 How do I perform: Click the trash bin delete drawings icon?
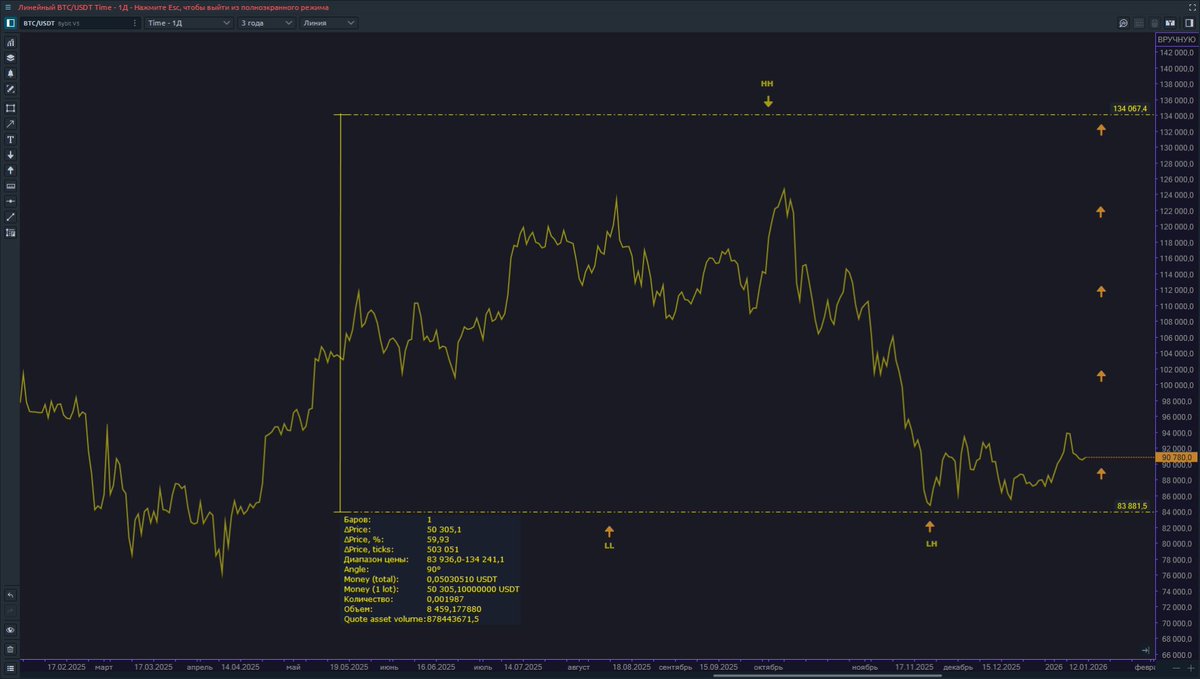[x=10, y=648]
